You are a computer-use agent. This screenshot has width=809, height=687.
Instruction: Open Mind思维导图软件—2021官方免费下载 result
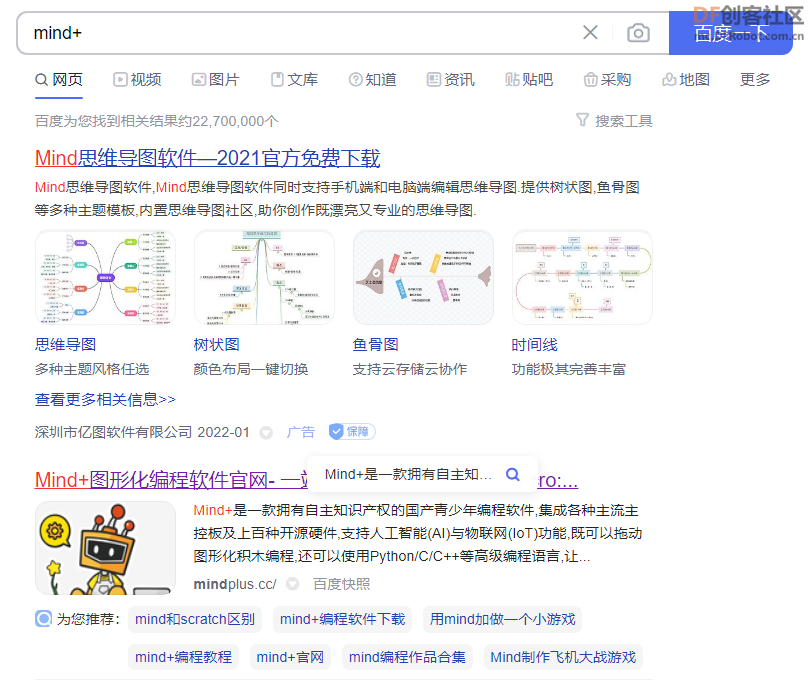pyautogui.click(x=207, y=158)
